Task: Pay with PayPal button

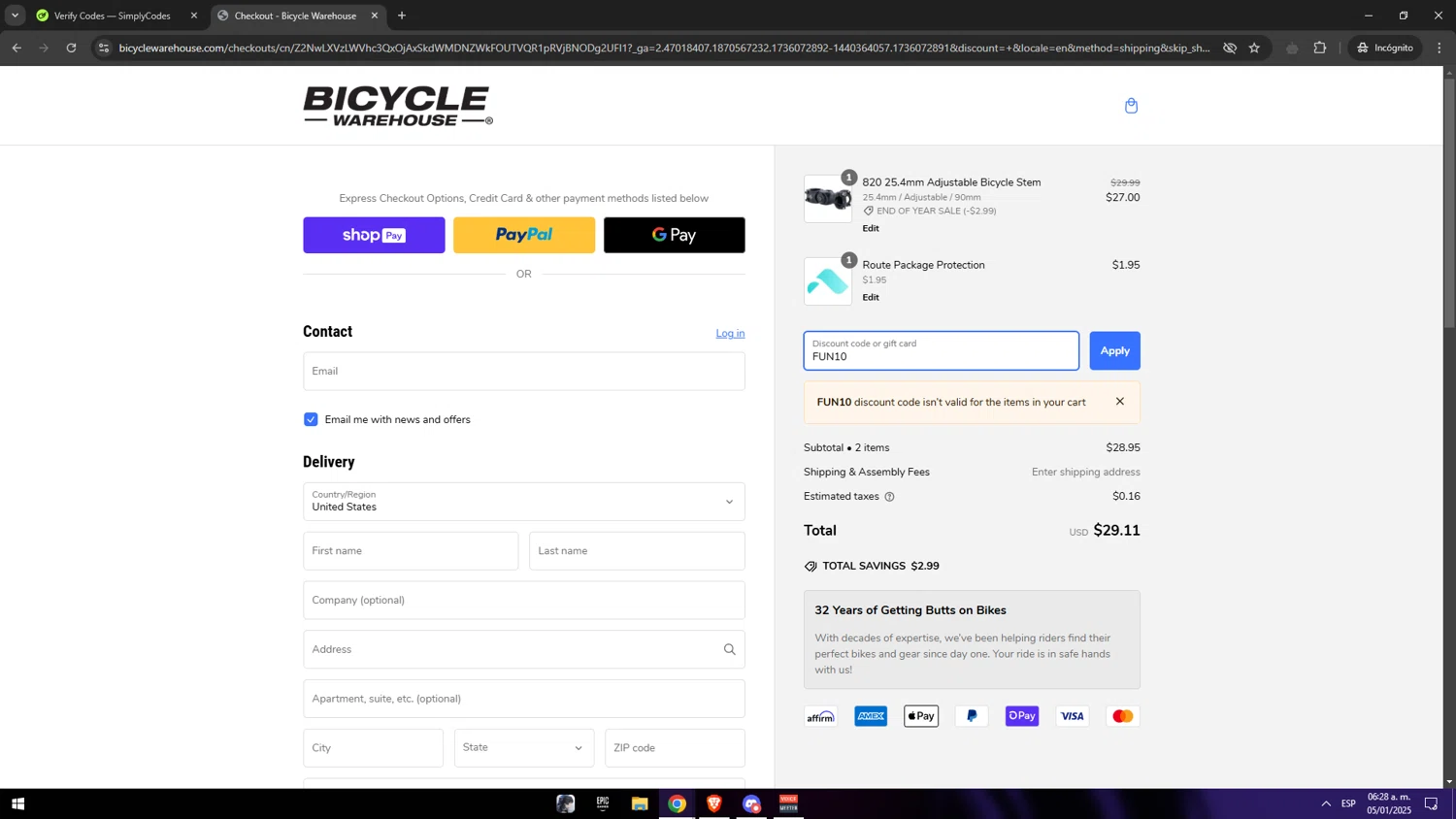Action: (524, 235)
